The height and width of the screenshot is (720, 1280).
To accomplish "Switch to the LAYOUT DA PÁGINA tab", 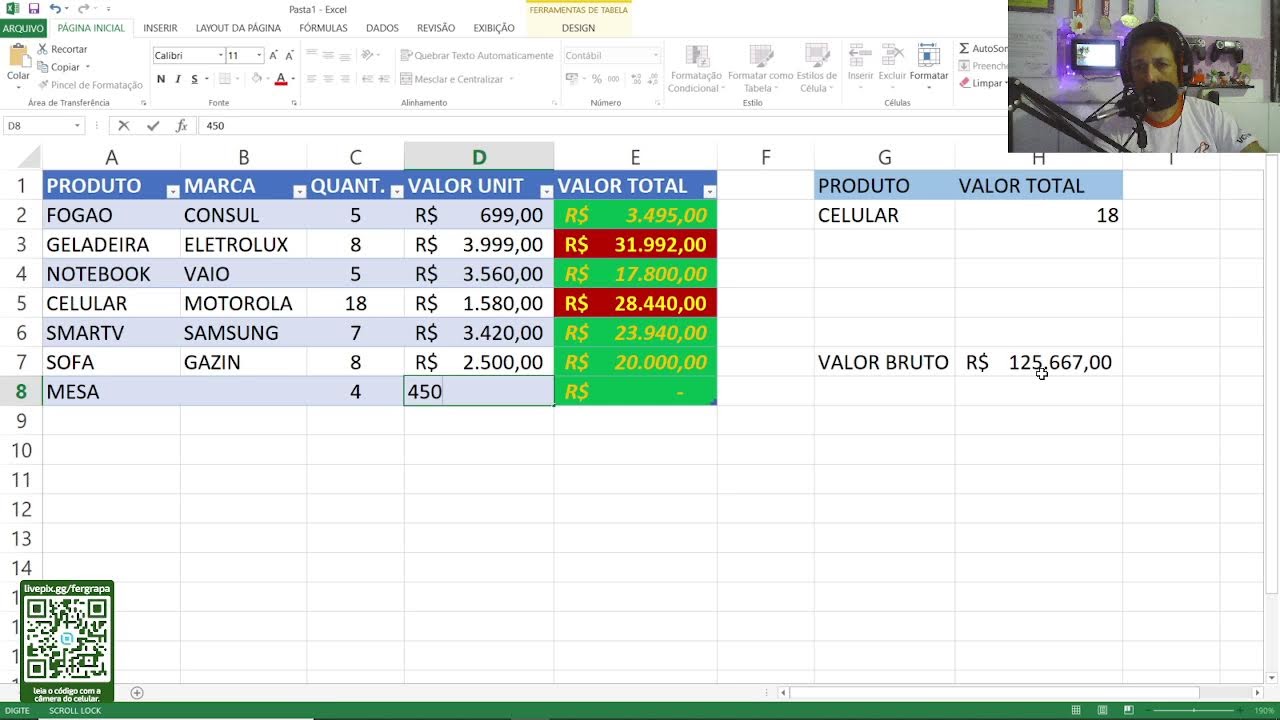I will (238, 28).
